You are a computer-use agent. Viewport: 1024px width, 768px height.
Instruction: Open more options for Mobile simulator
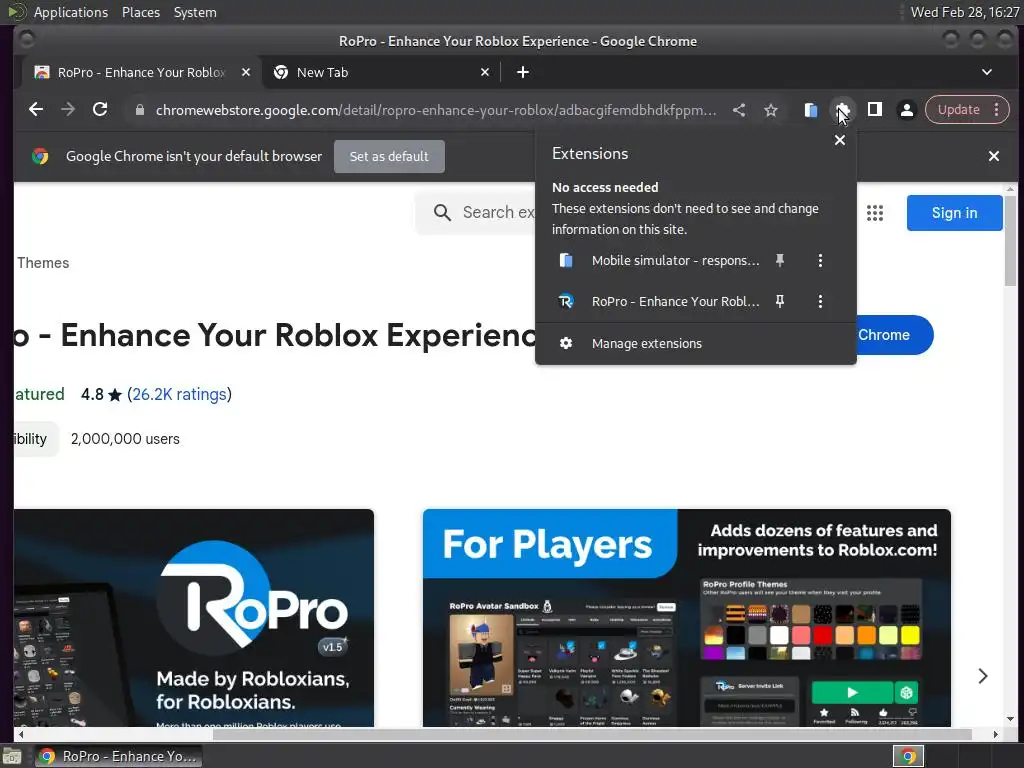pyautogui.click(x=820, y=261)
